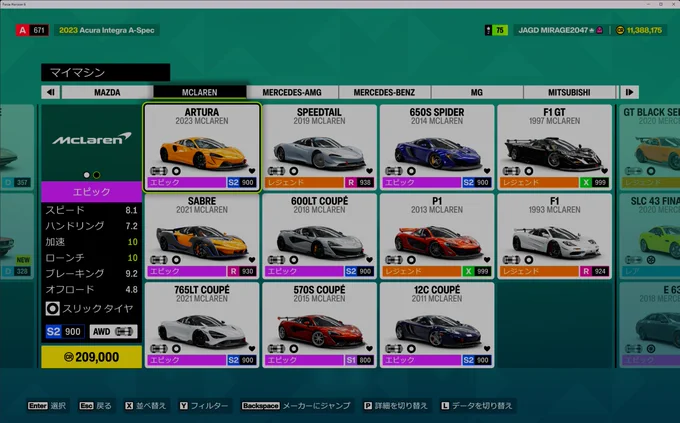Screen dimensions: 680x423
Task: Click the heart icon on 570S Coupé card
Action: 369,348
